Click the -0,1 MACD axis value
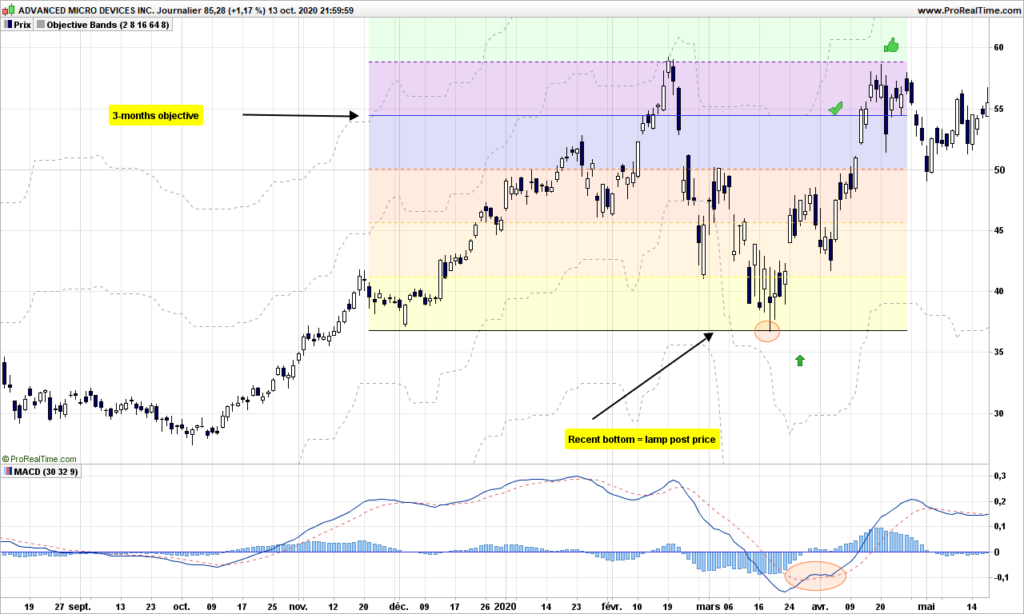The width and height of the screenshot is (1024, 614). pos(999,577)
